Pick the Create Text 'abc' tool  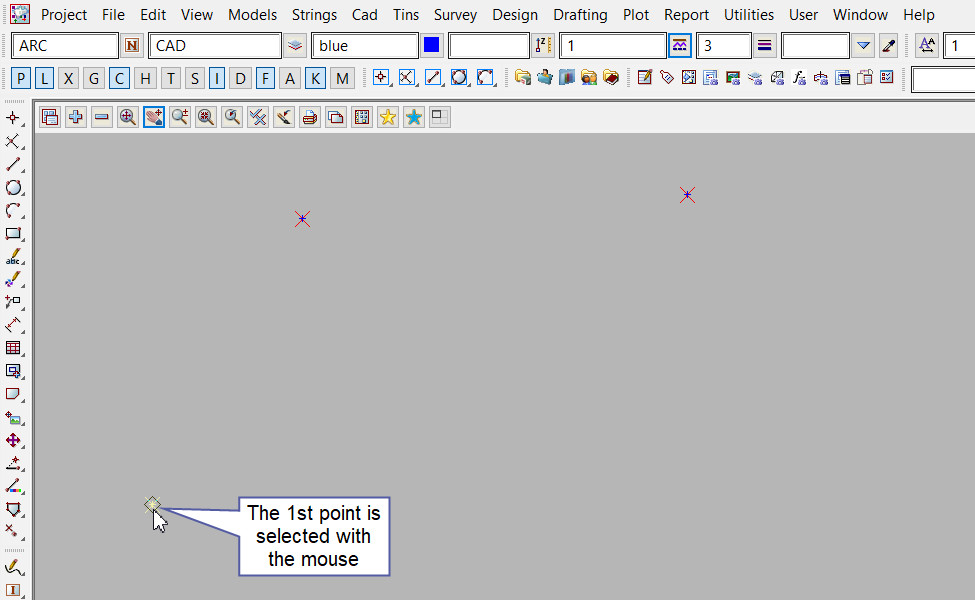click(14, 257)
